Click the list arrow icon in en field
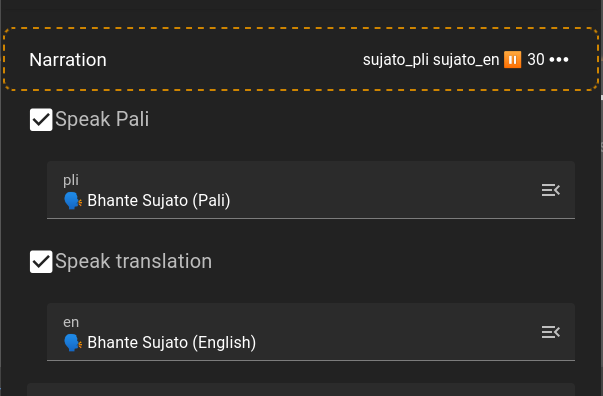Viewport: 603px width, 396px height. [551, 332]
